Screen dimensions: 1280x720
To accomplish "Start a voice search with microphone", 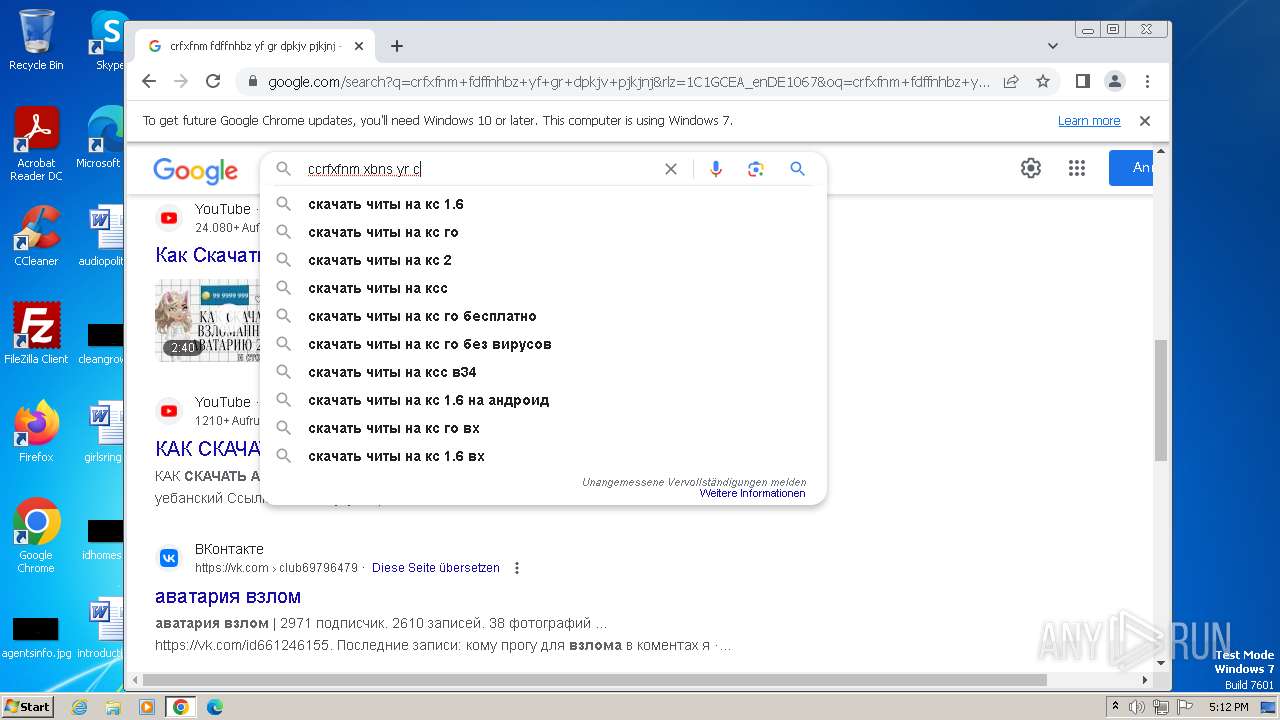I will [x=716, y=169].
